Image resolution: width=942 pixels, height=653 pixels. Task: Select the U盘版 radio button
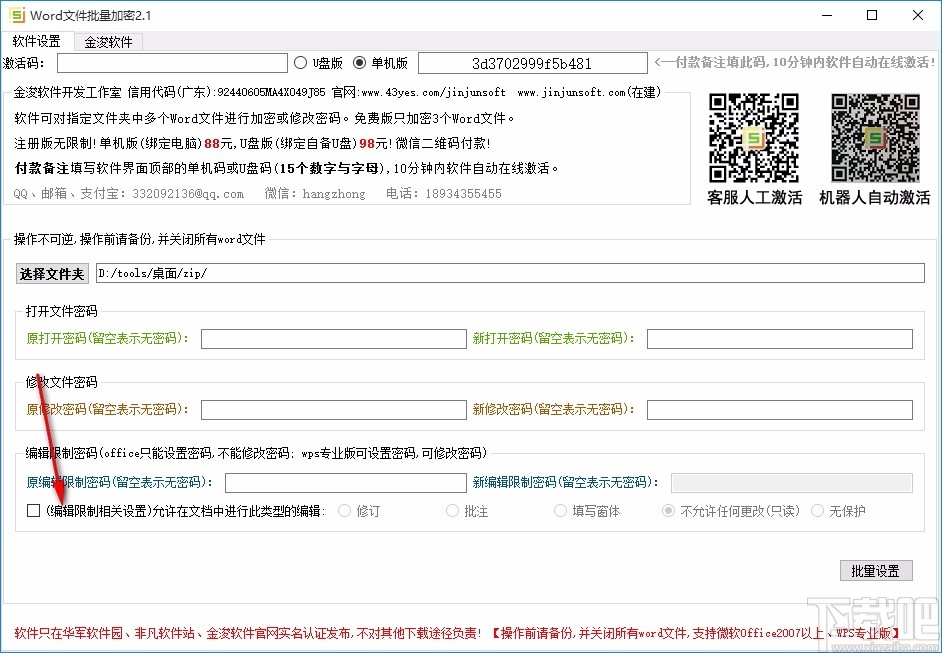(x=301, y=62)
